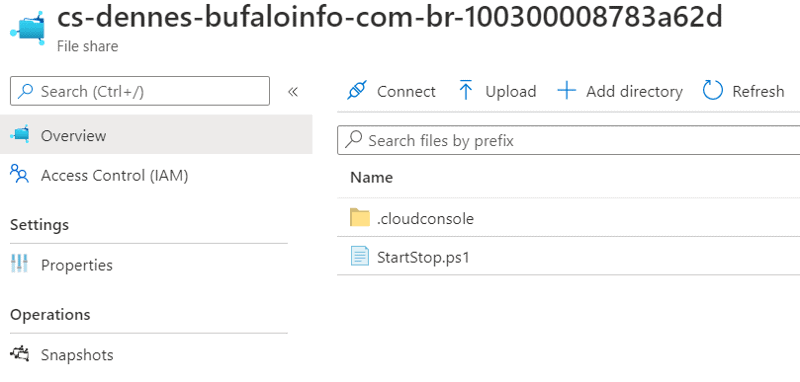Click the Upload button label
Viewport: 800px width, 382px height.
pos(510,92)
